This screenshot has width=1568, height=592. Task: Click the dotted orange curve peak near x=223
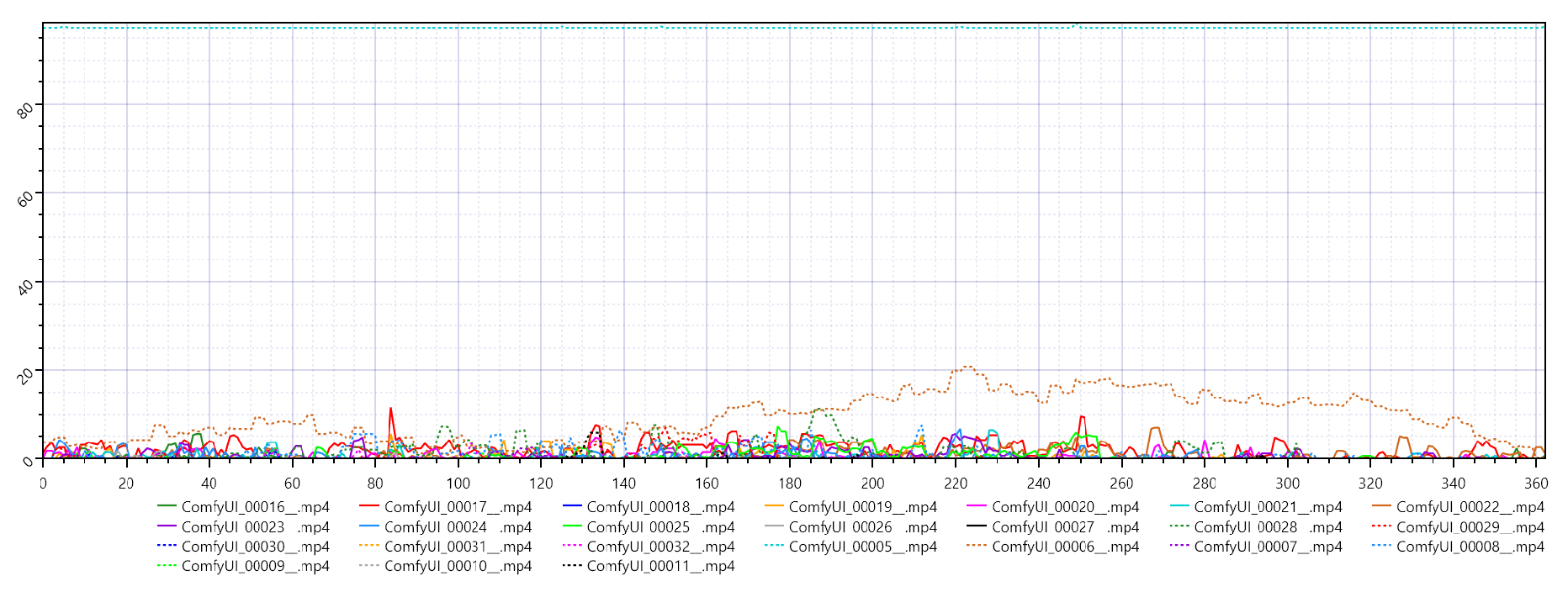[x=967, y=367]
